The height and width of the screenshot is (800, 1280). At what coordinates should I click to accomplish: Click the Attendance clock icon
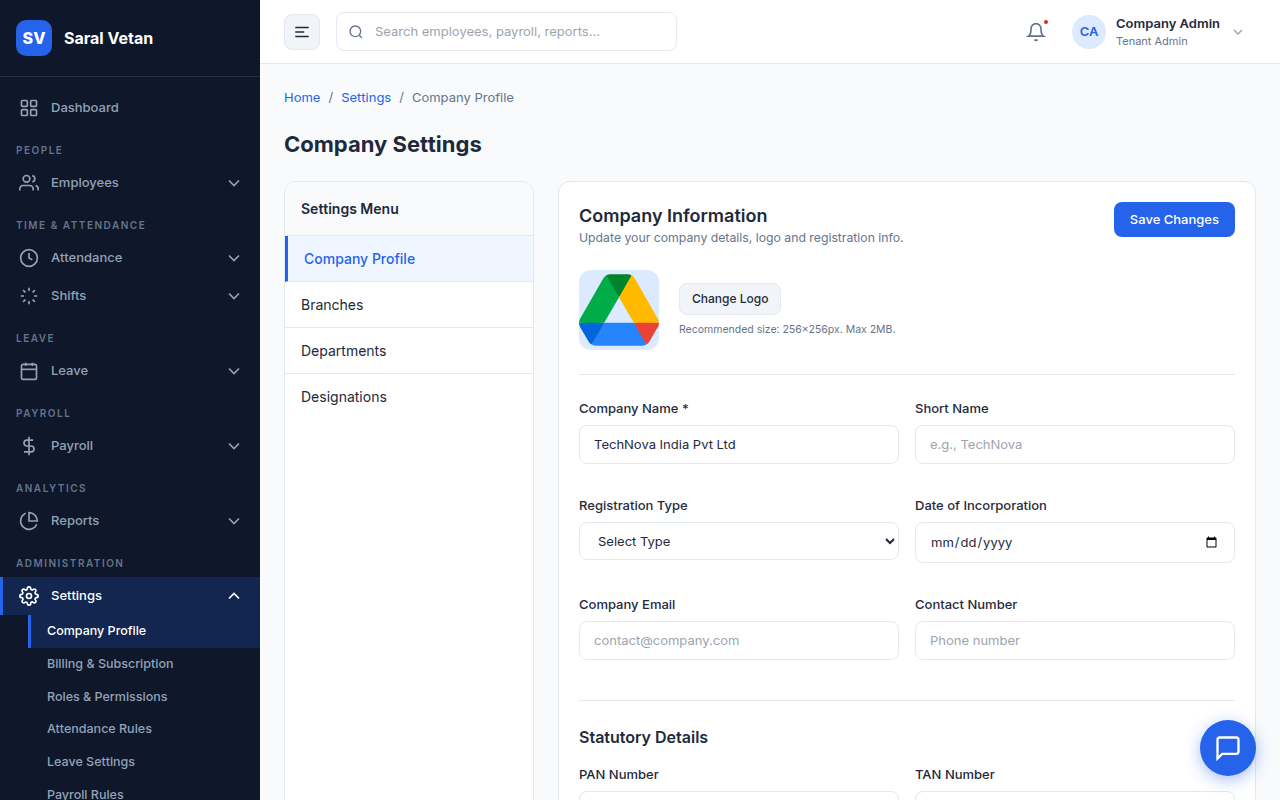[29, 258]
